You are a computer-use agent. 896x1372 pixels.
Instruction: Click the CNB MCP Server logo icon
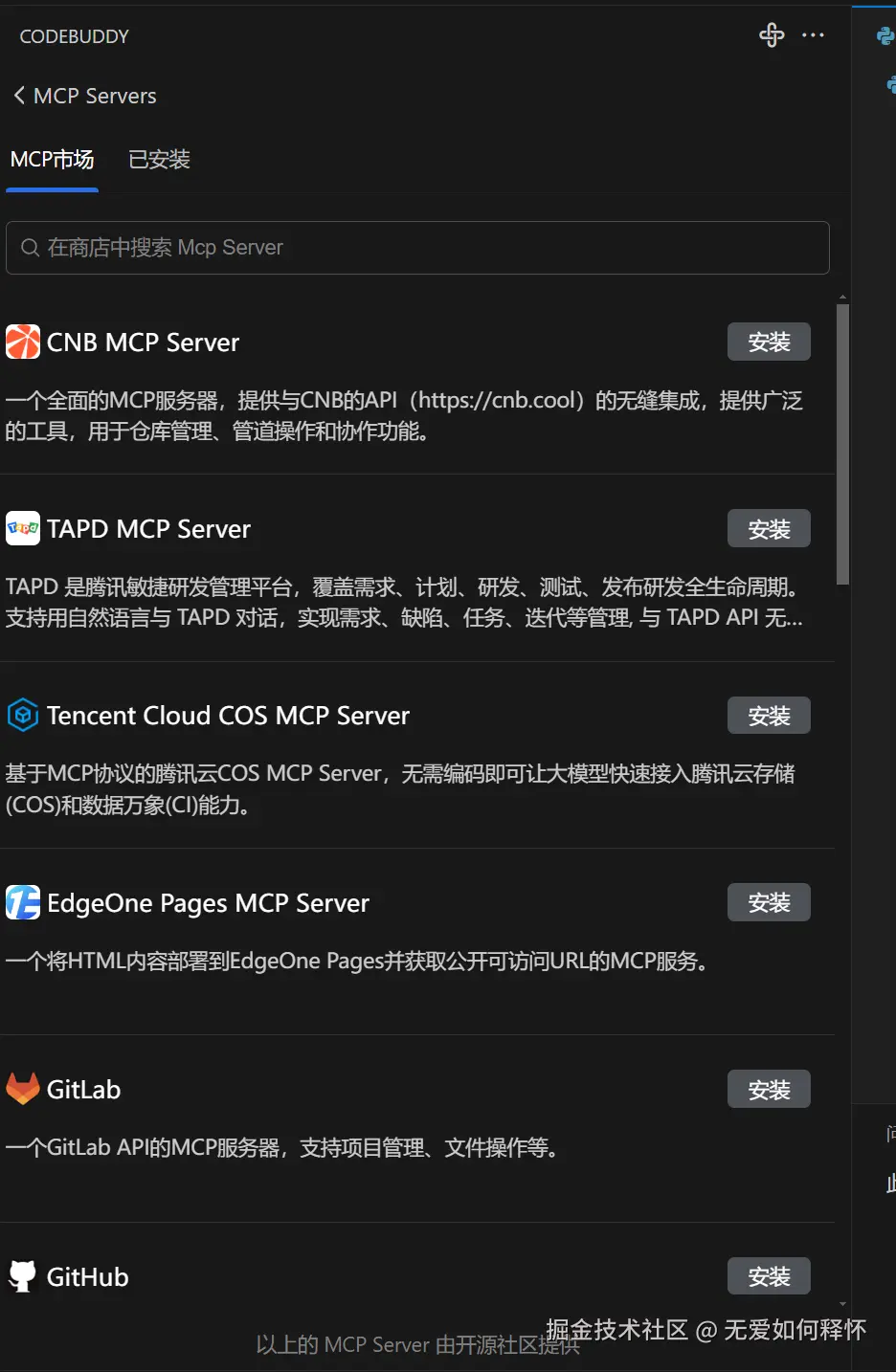23,342
